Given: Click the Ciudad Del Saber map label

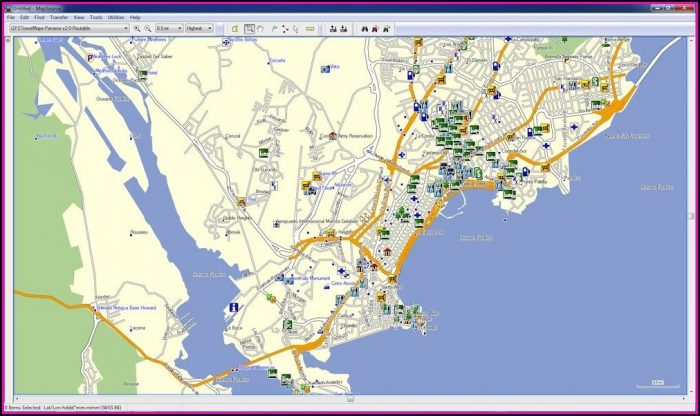Looking at the screenshot, I should [x=154, y=57].
